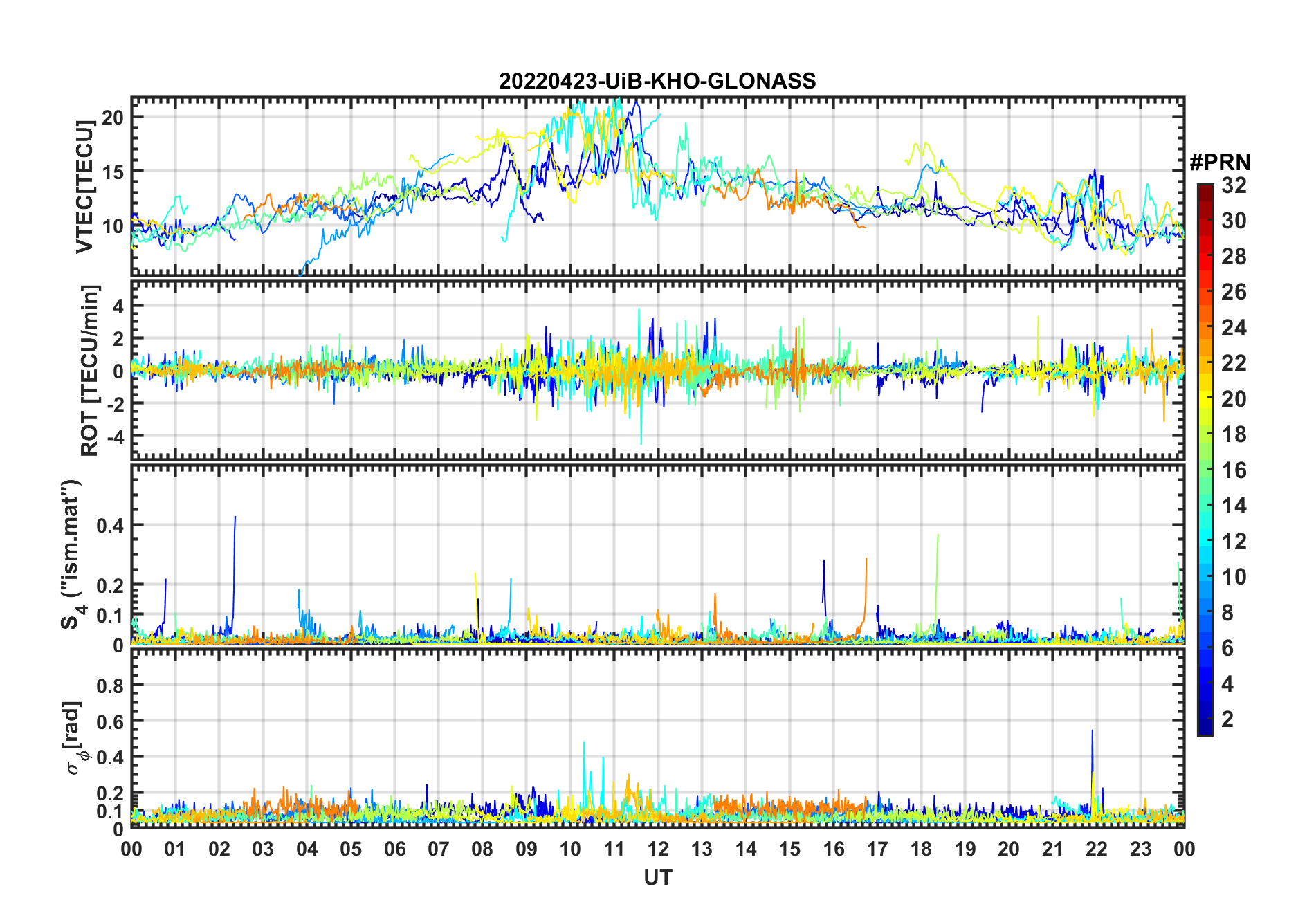Click colorbar tick label 26

[1234, 292]
